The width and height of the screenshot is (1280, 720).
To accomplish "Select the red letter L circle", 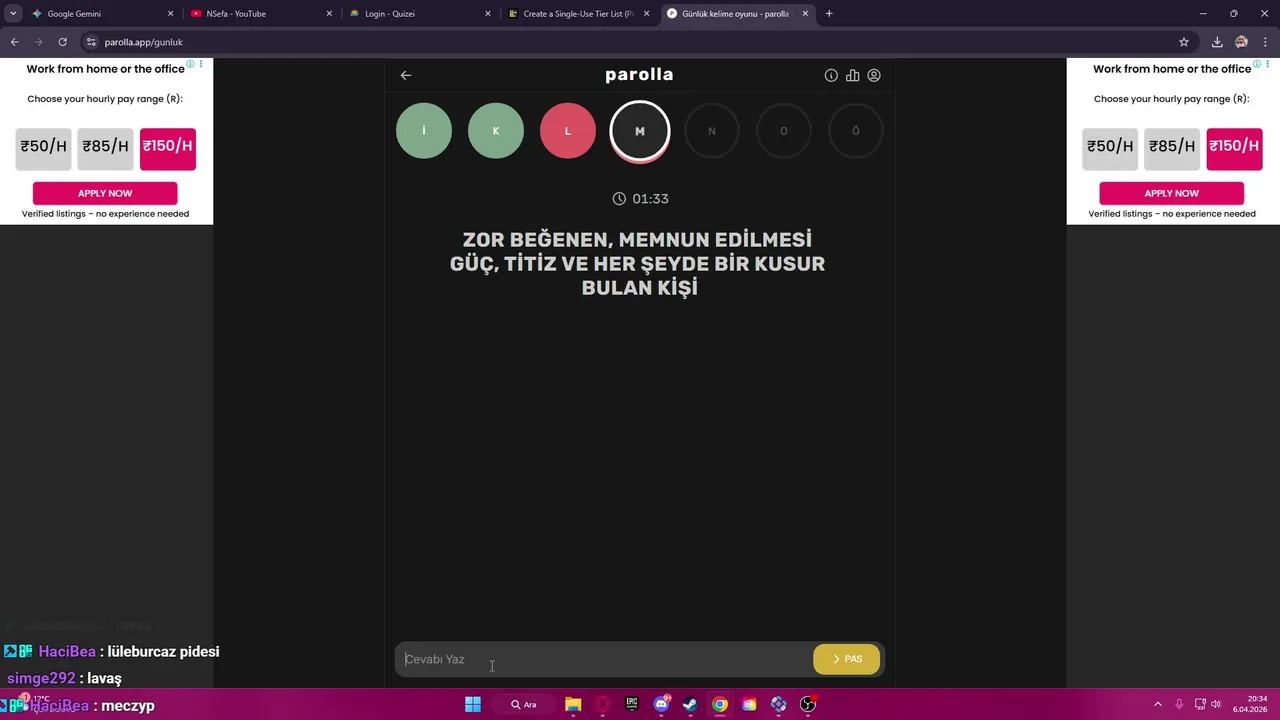I will click(568, 131).
